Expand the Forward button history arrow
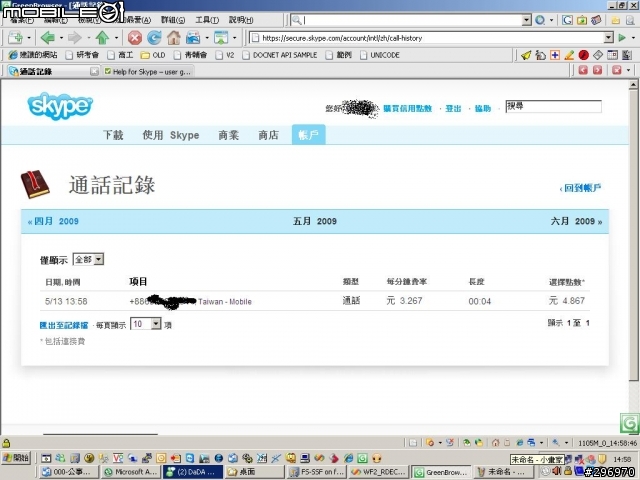The height and width of the screenshot is (480, 640). pyautogui.click(x=88, y=38)
